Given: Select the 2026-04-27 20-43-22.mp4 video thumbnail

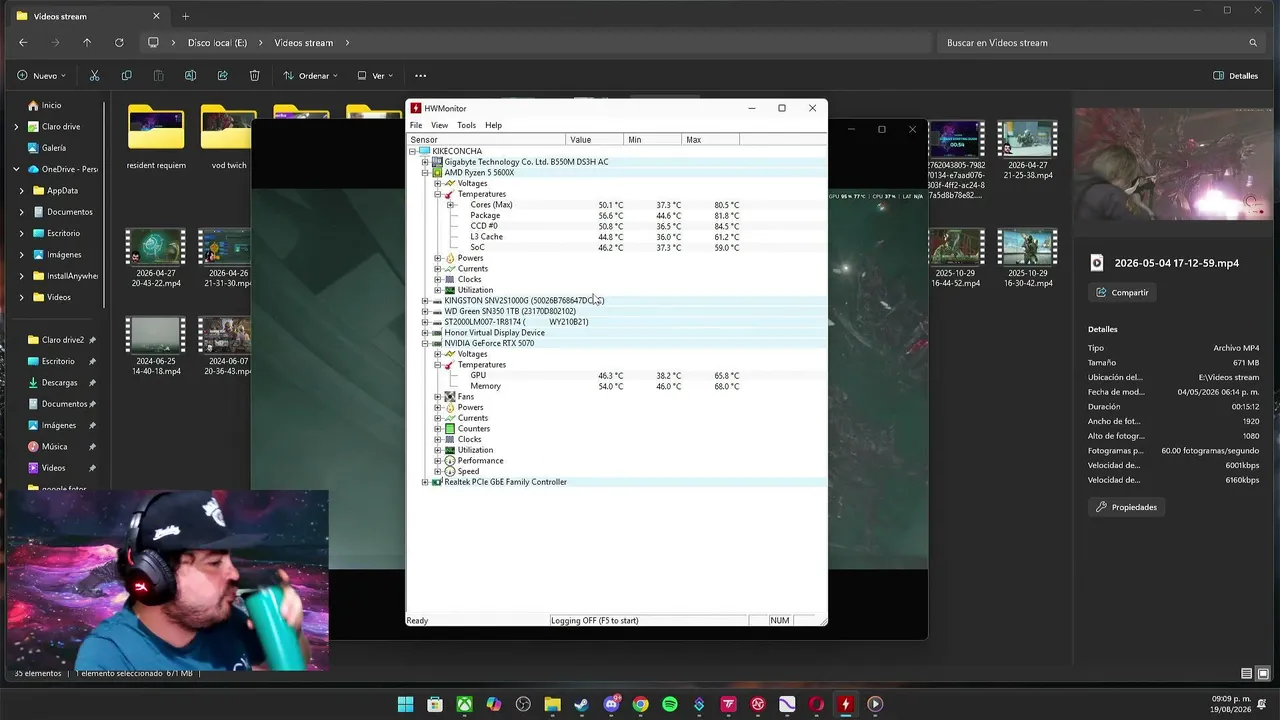Looking at the screenshot, I should [155, 246].
